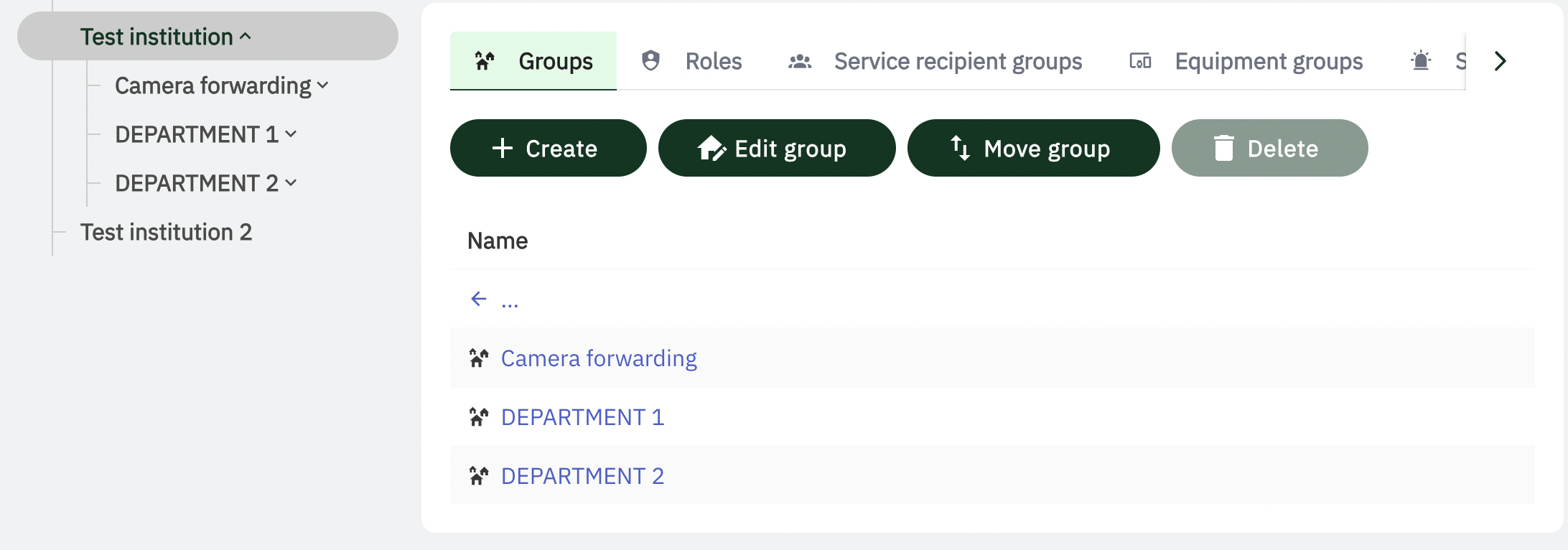
Task: Click the Edit group button
Action: [x=777, y=148]
